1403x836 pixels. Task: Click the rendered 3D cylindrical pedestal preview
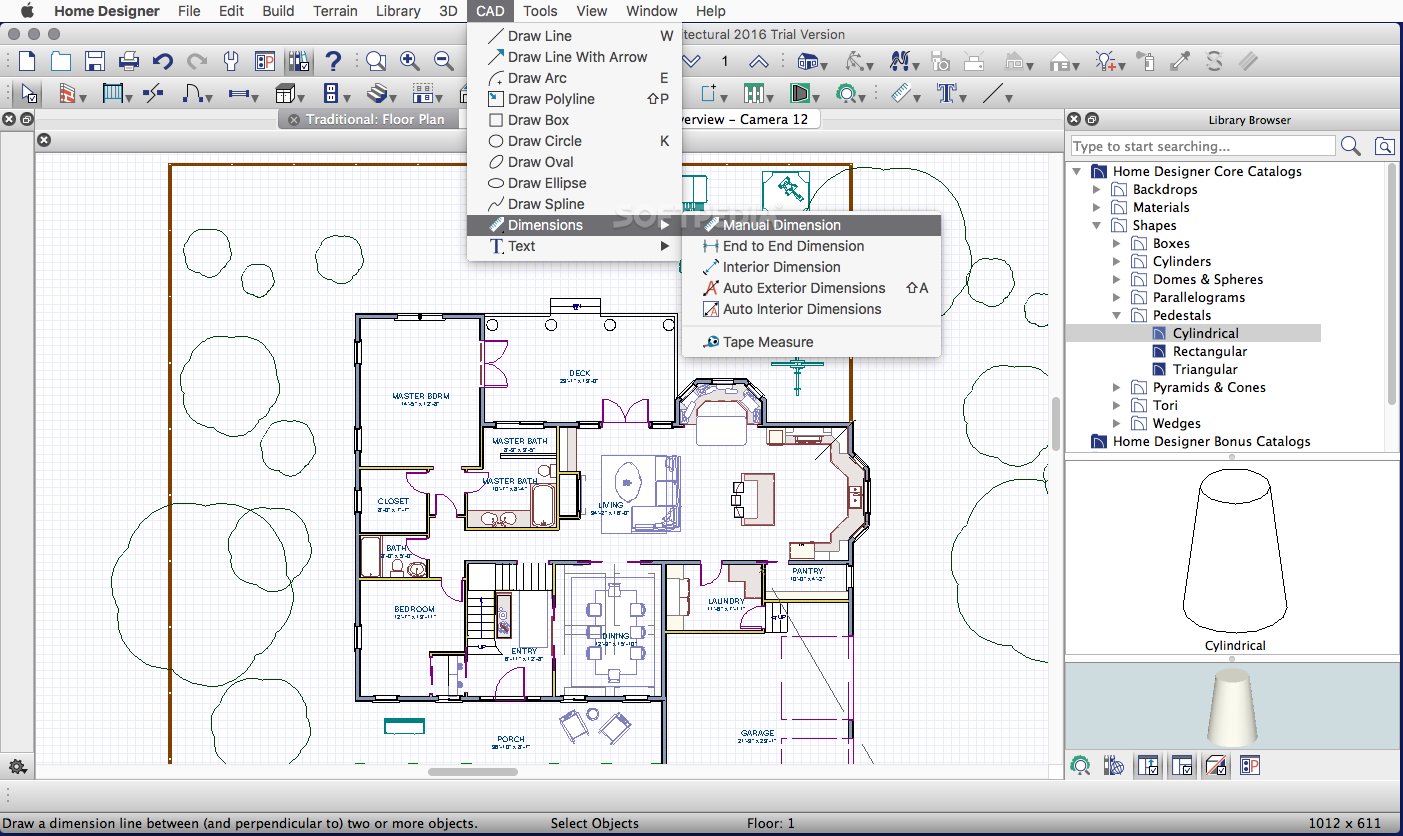[x=1232, y=705]
